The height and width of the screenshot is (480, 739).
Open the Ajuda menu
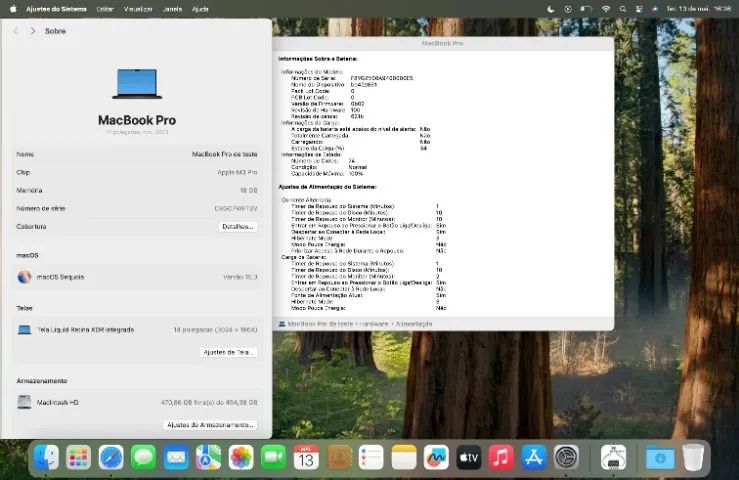[x=200, y=9]
